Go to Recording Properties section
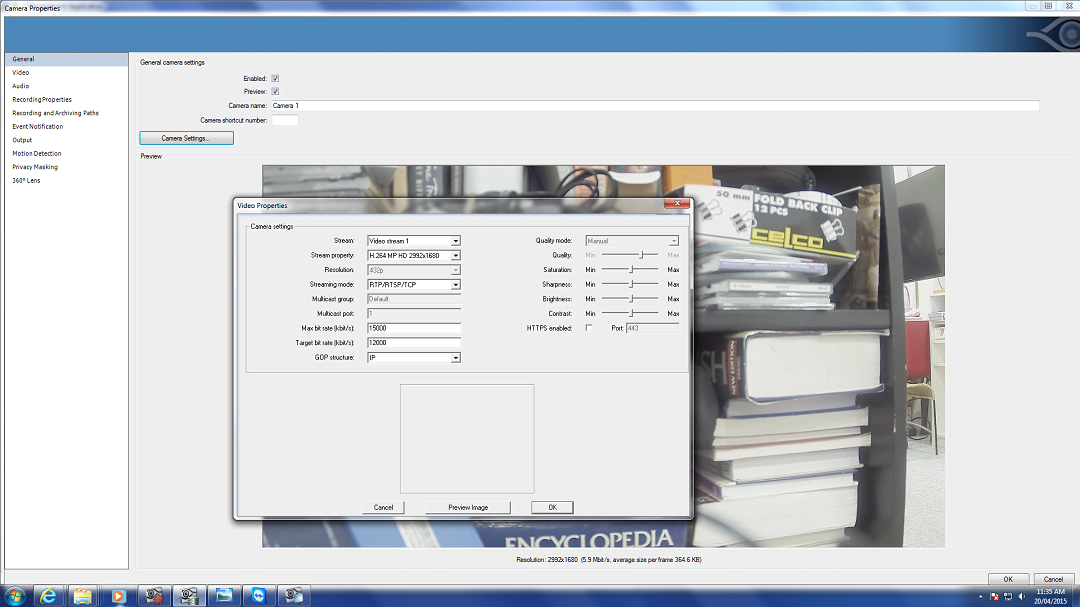The height and width of the screenshot is (607, 1080). pos(42,99)
